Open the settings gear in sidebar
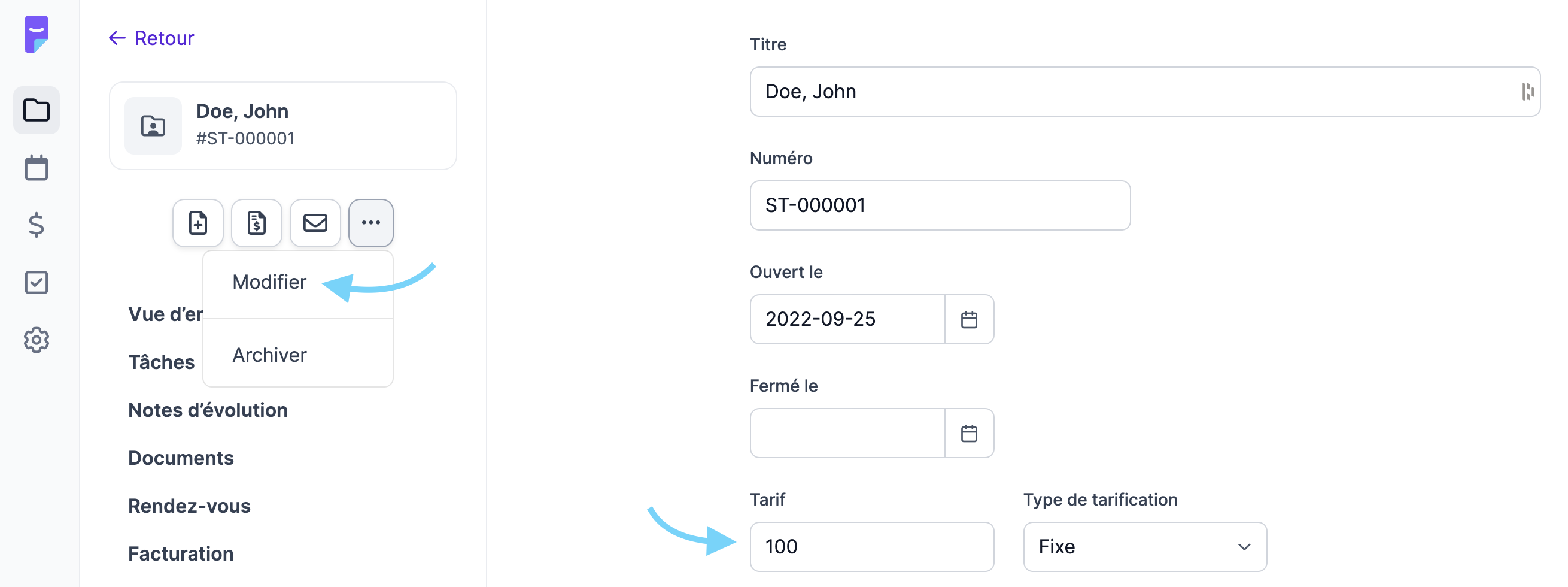Viewport: 1568px width, 587px height. (37, 340)
